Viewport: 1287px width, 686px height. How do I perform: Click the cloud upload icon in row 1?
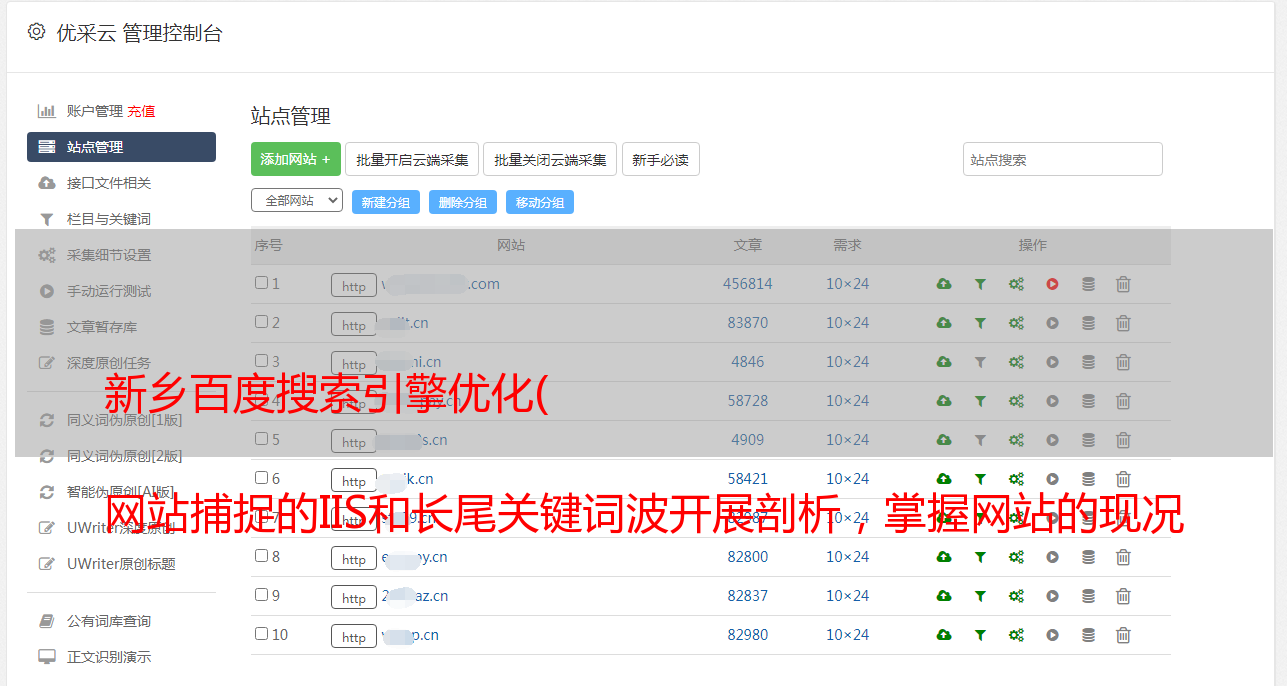943,284
